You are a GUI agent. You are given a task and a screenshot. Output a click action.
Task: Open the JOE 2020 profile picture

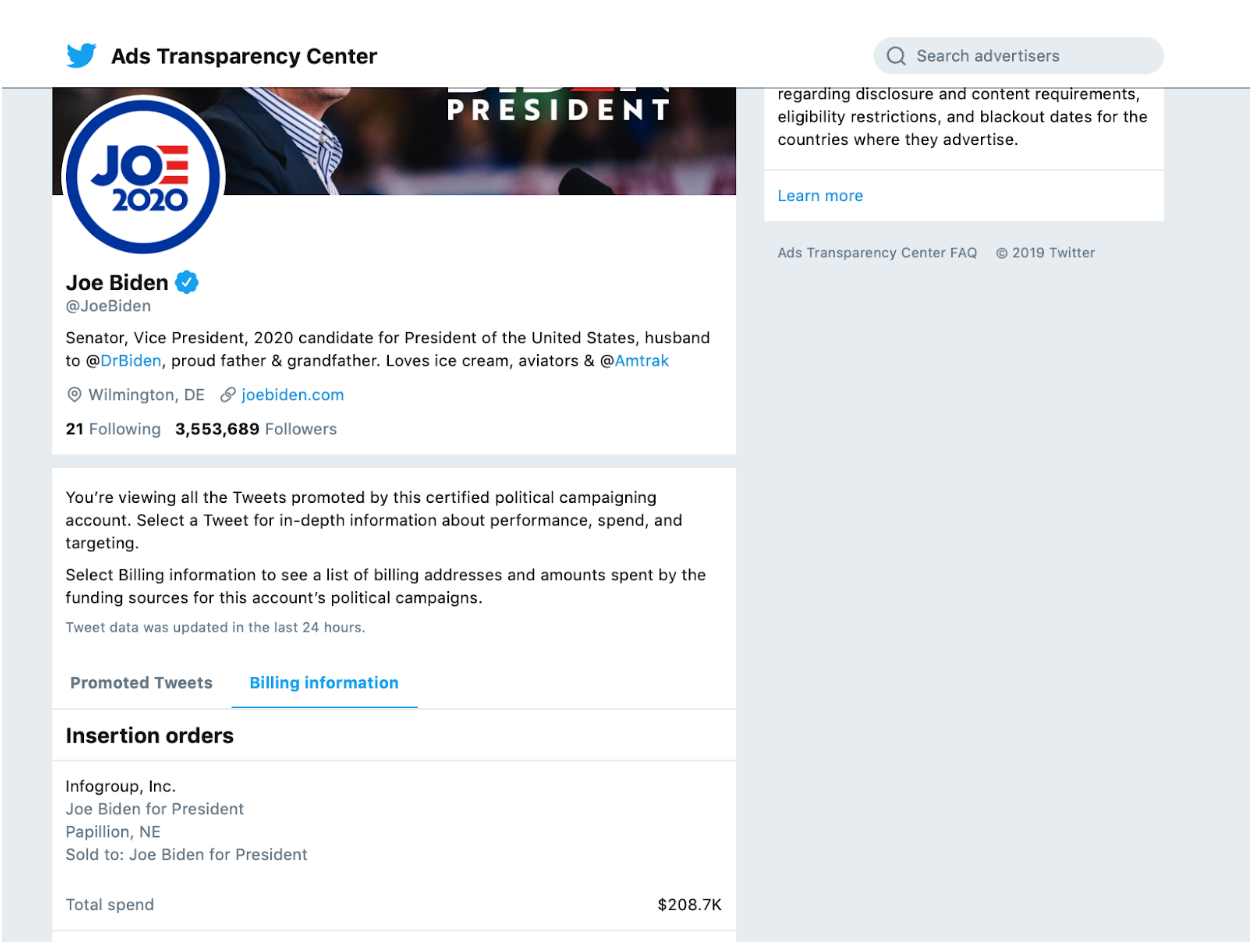[x=143, y=176]
